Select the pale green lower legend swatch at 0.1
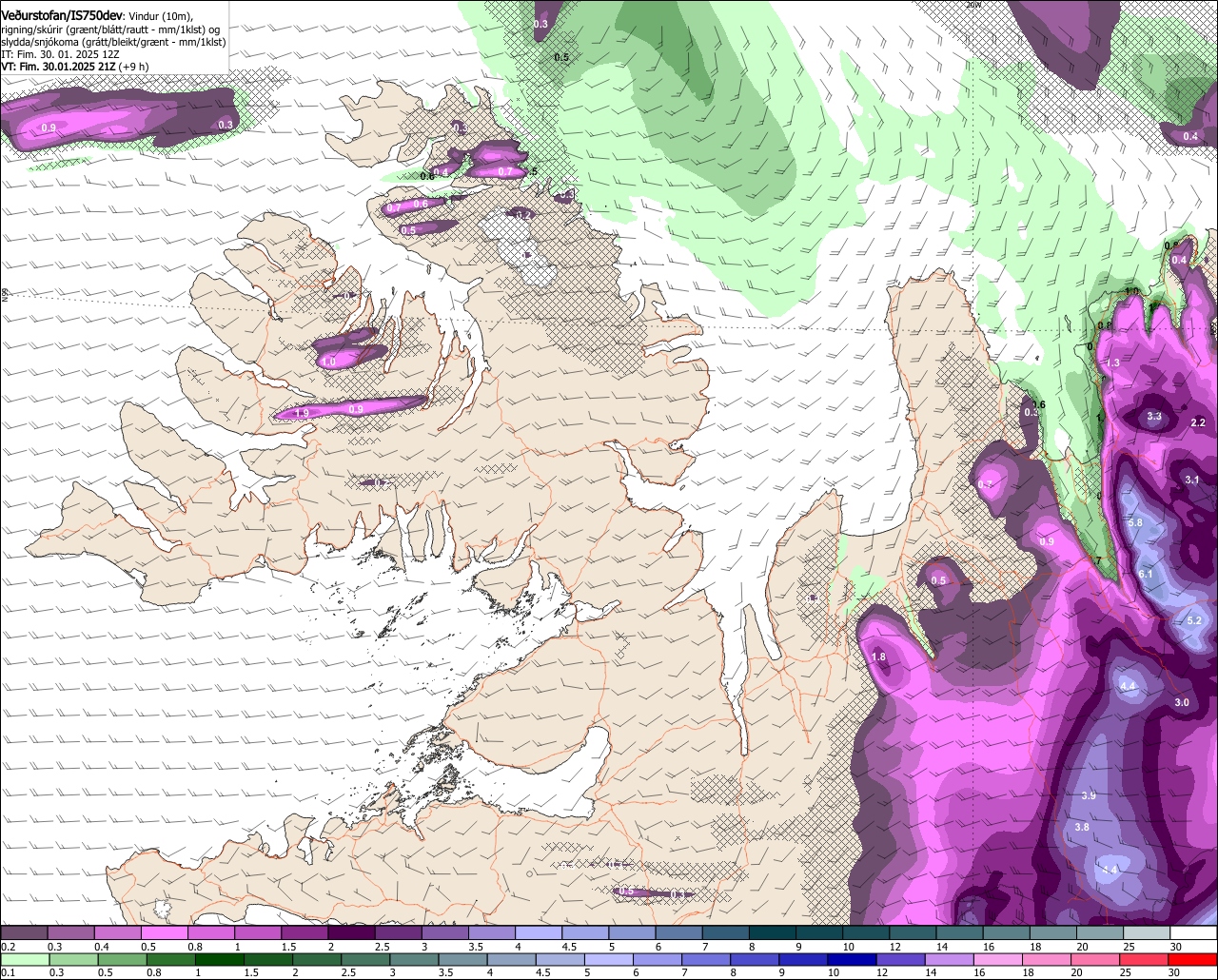 (x=24, y=960)
